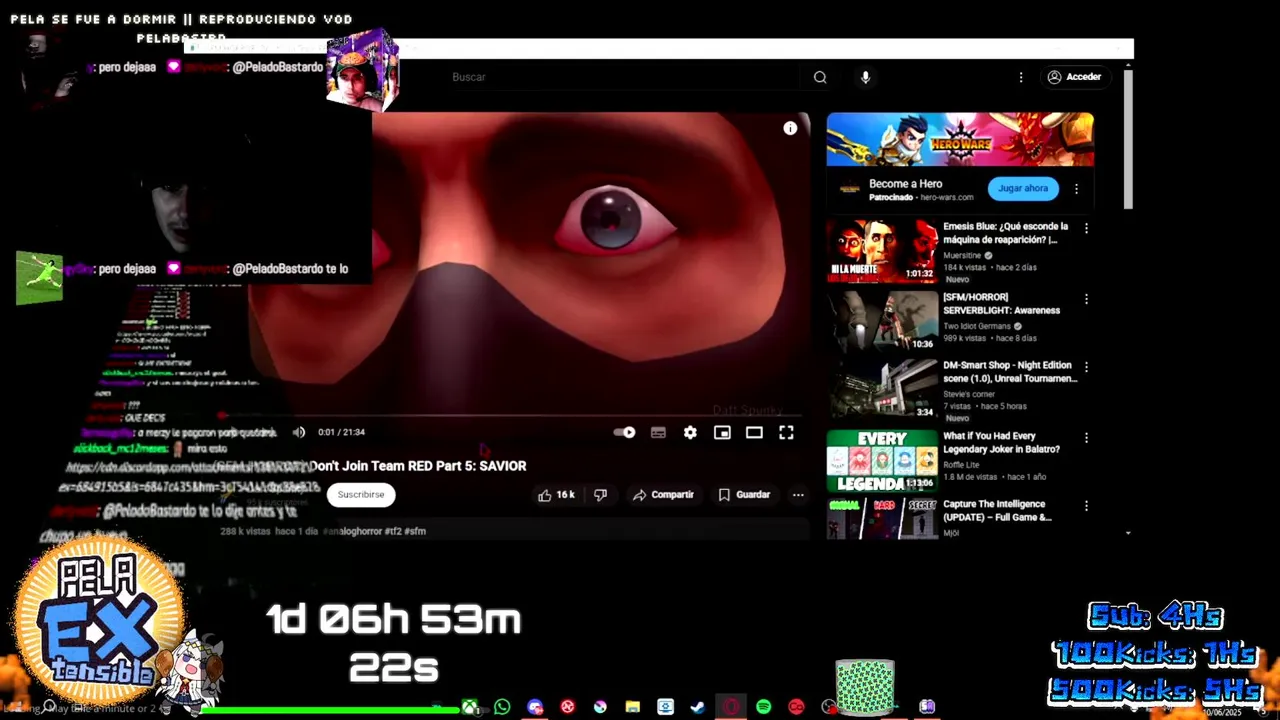Open the video info card icon
The image size is (1280, 720).
point(790,128)
